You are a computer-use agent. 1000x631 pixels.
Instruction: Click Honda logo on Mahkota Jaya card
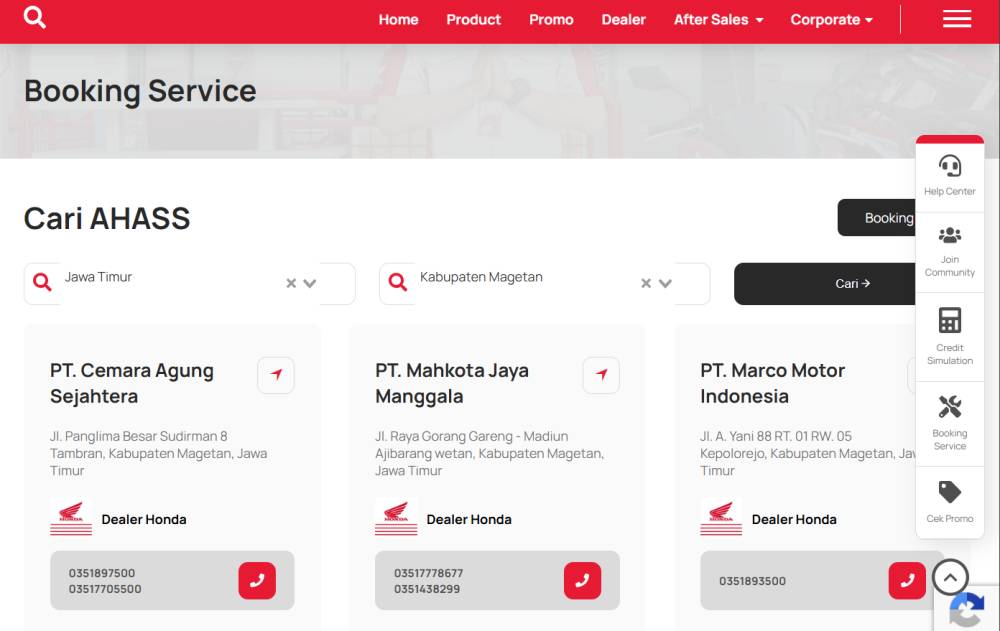(396, 518)
